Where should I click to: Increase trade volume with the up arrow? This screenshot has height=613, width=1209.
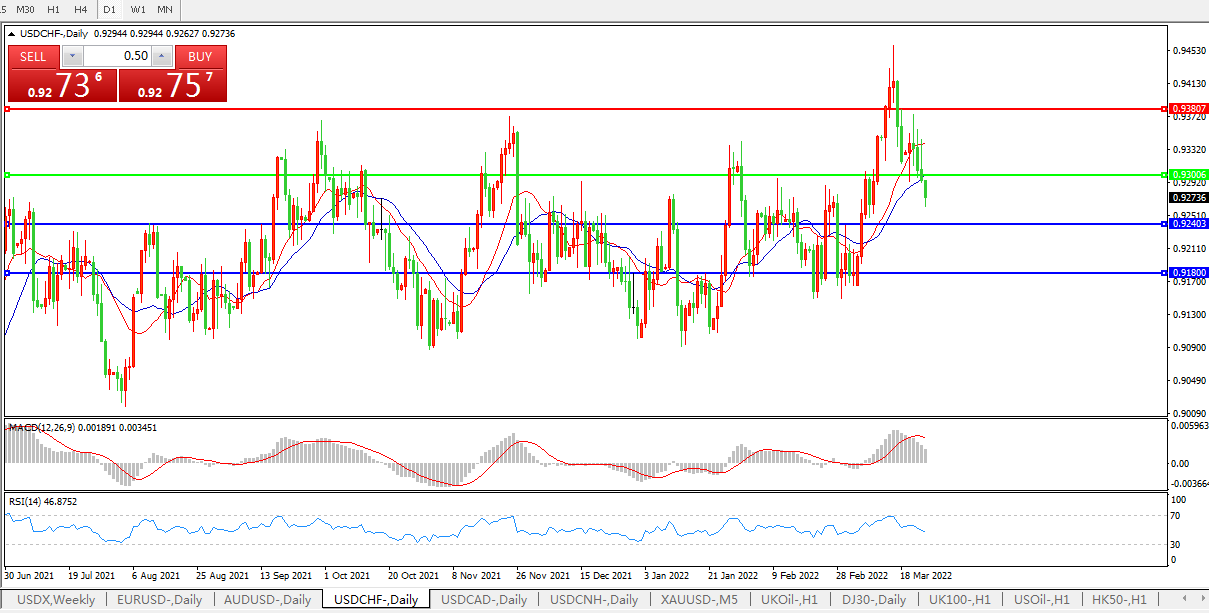tap(162, 56)
